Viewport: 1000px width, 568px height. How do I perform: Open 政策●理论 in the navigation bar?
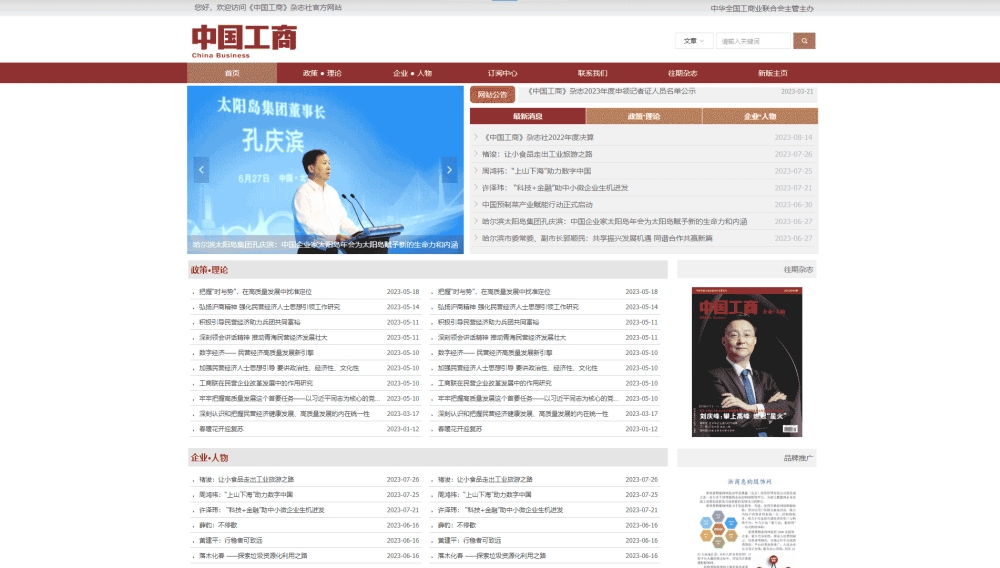click(322, 73)
